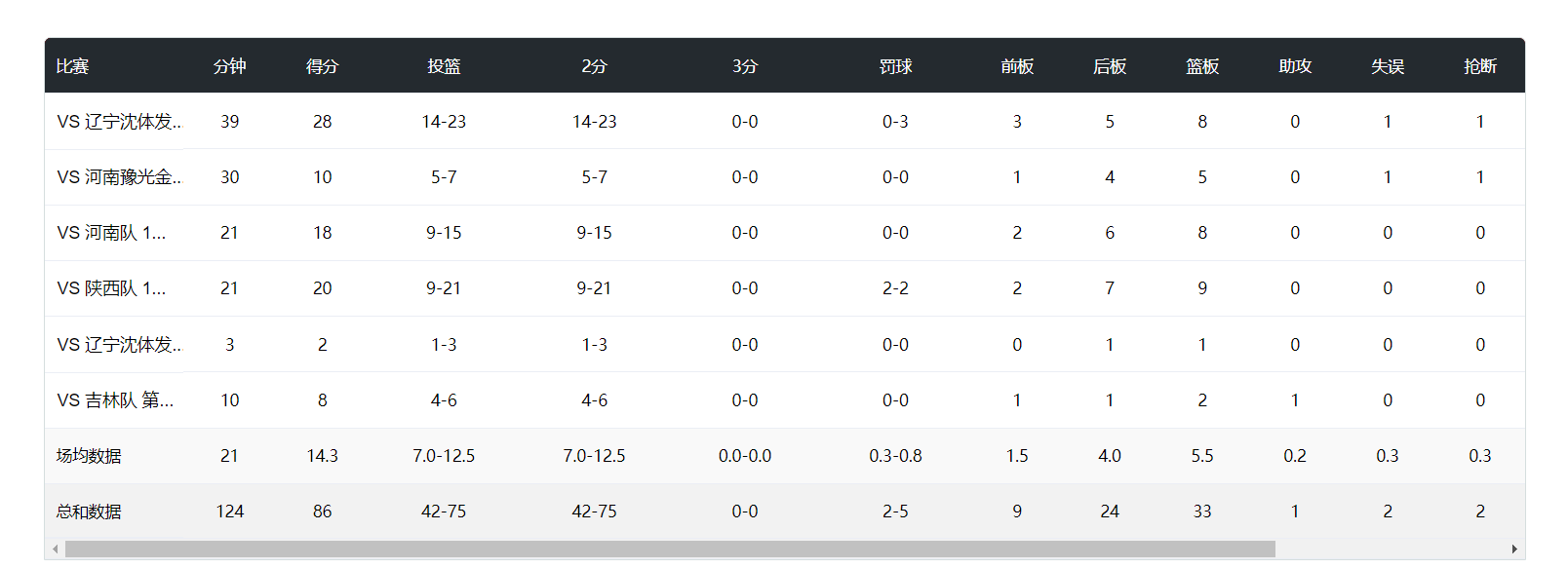Click the 失误 column header
The image size is (1568, 569).
[x=1388, y=66]
